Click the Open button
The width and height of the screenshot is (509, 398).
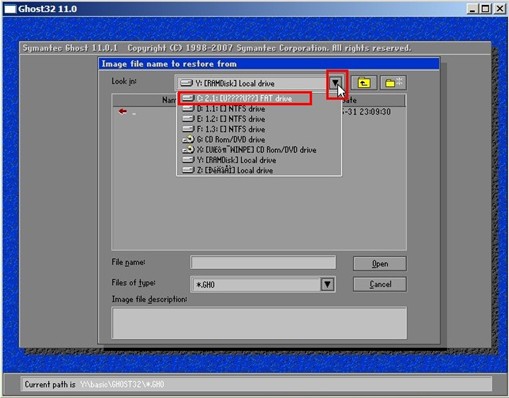click(x=380, y=264)
